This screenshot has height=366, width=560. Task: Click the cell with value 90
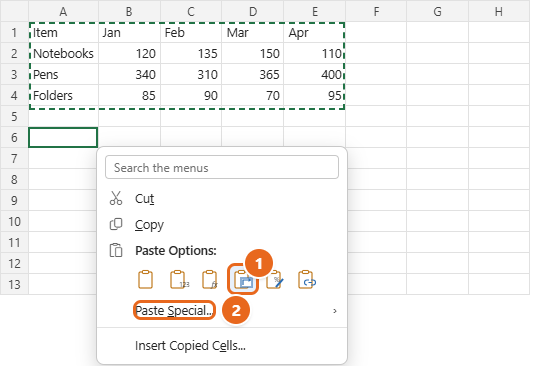coord(191,95)
